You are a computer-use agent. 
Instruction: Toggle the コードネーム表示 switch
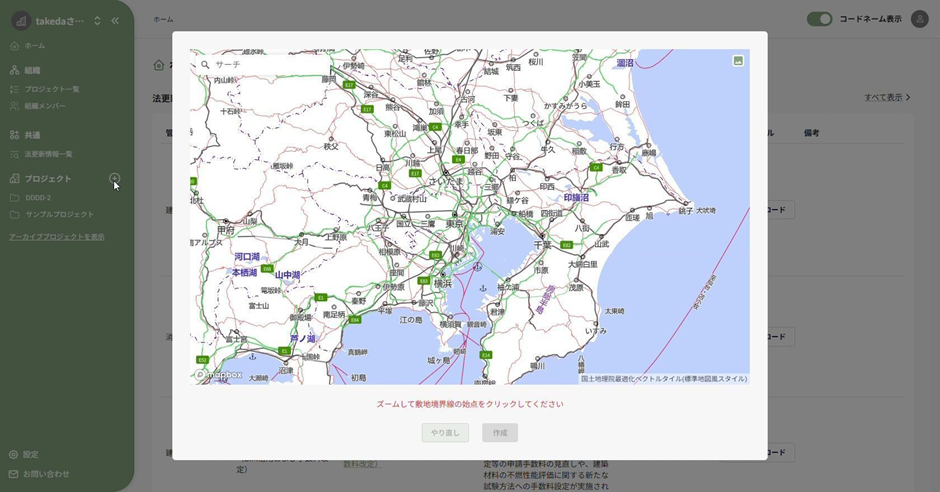819,19
